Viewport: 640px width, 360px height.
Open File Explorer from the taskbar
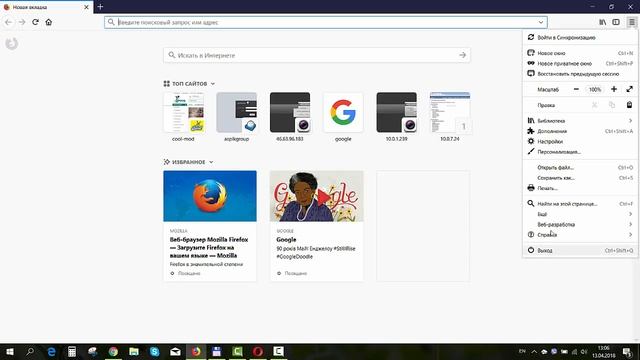(134, 351)
